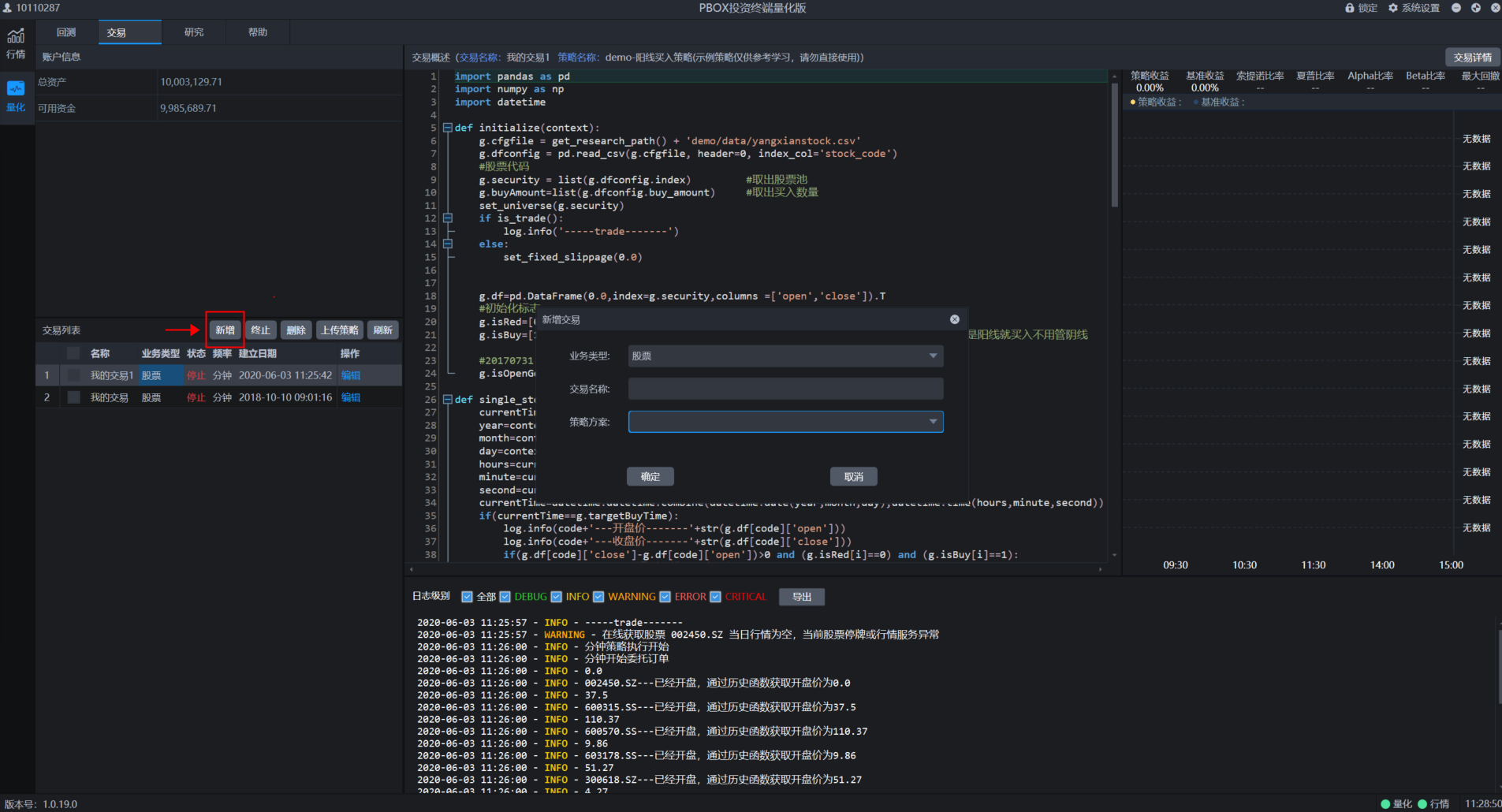Open 系统设置 gear icon
1502x812 pixels.
click(x=1393, y=8)
